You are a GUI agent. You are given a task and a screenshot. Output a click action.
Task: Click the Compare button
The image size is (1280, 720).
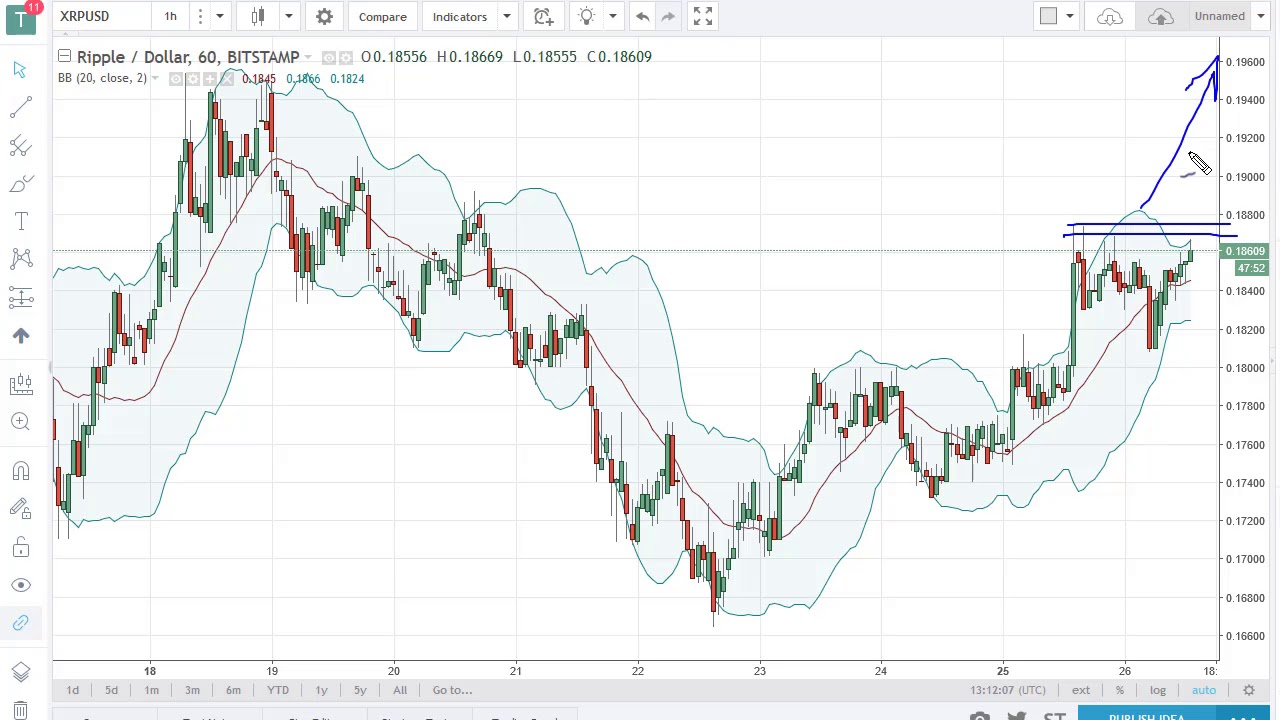click(x=382, y=16)
